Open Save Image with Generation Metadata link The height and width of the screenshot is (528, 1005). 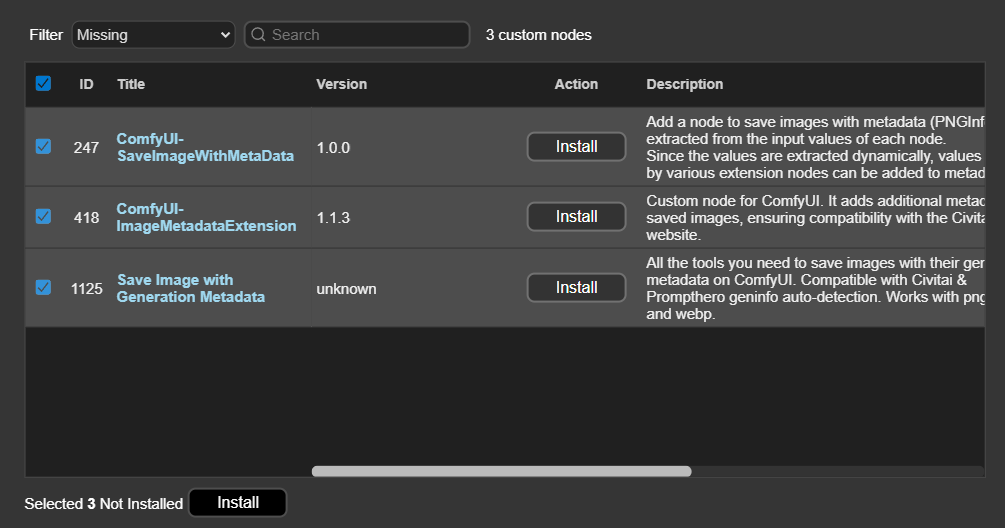[191, 288]
